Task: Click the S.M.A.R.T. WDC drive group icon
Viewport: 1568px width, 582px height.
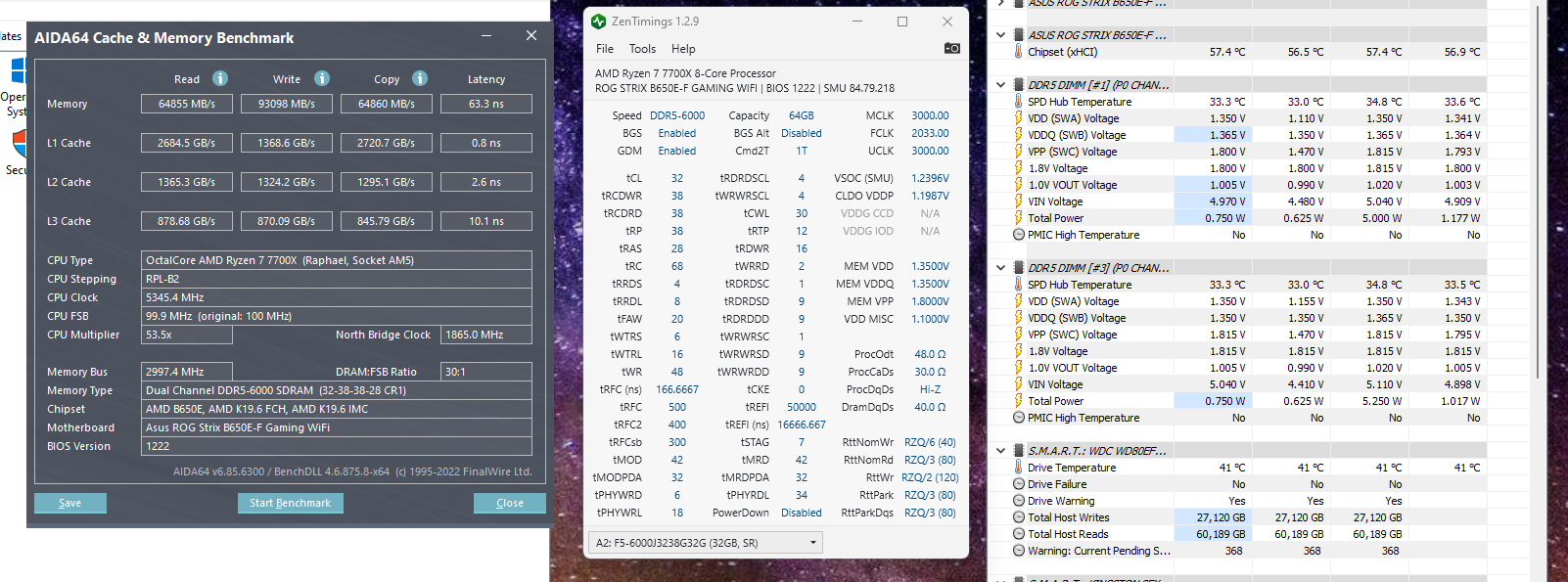Action: point(1018,451)
